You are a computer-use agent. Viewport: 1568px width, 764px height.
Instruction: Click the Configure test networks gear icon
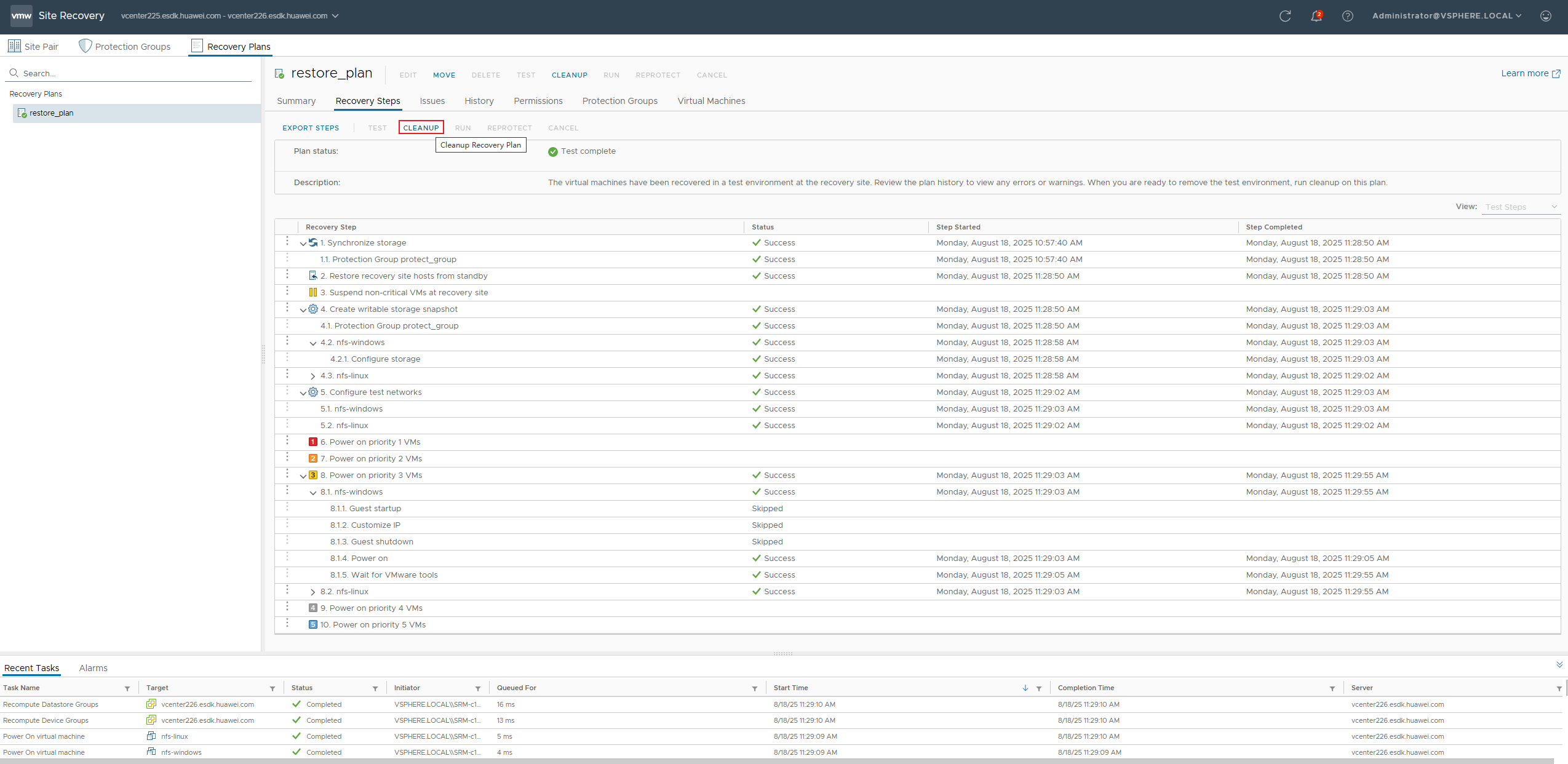point(313,392)
